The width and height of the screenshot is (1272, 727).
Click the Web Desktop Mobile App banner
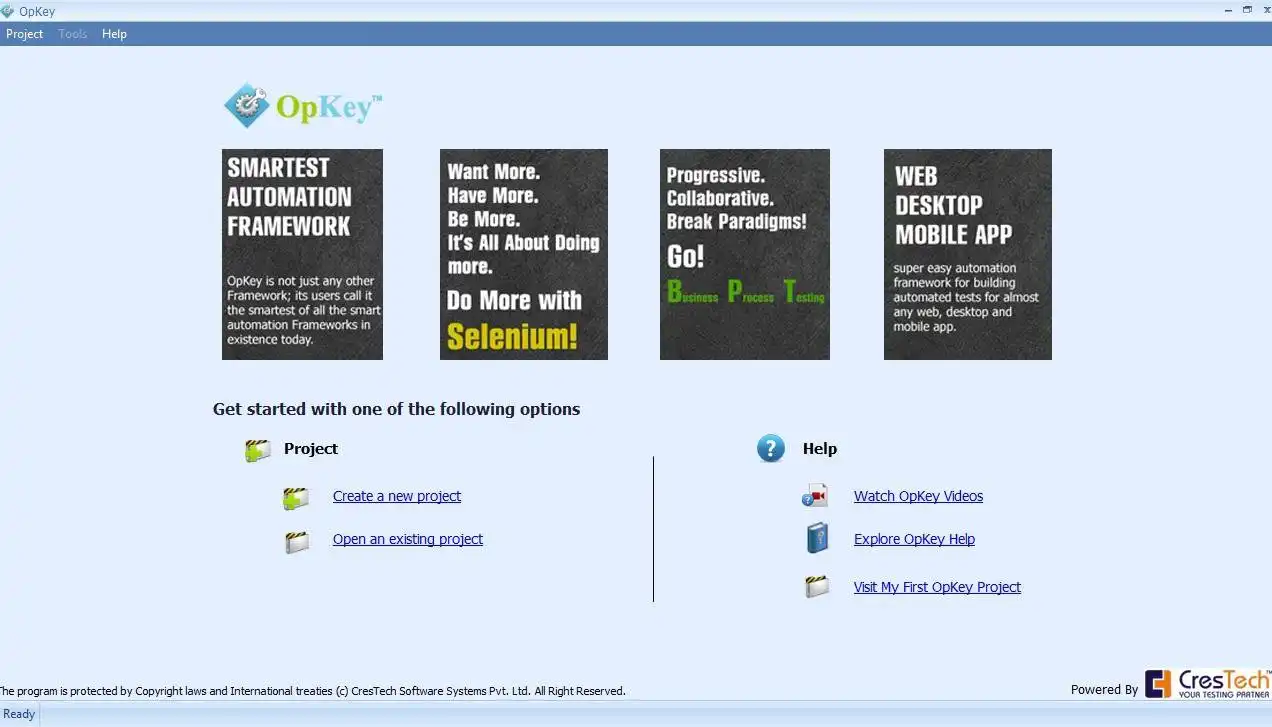click(x=968, y=254)
